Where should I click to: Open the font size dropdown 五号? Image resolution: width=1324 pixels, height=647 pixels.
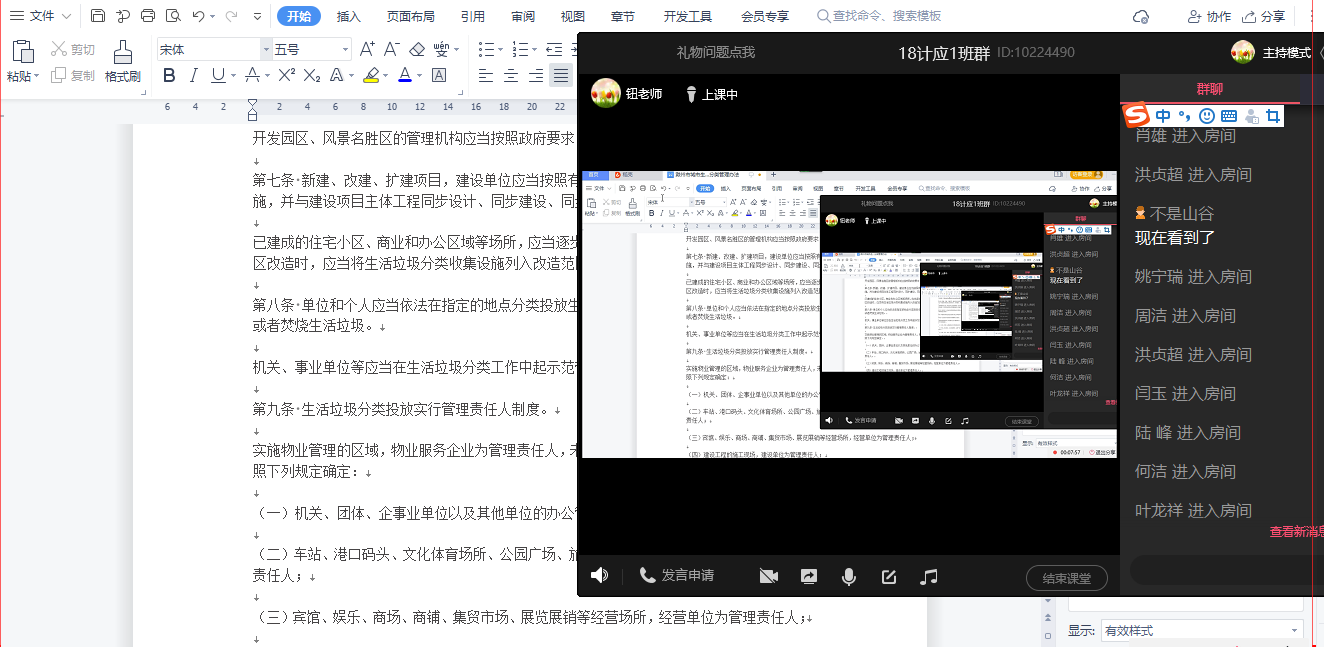click(x=345, y=49)
